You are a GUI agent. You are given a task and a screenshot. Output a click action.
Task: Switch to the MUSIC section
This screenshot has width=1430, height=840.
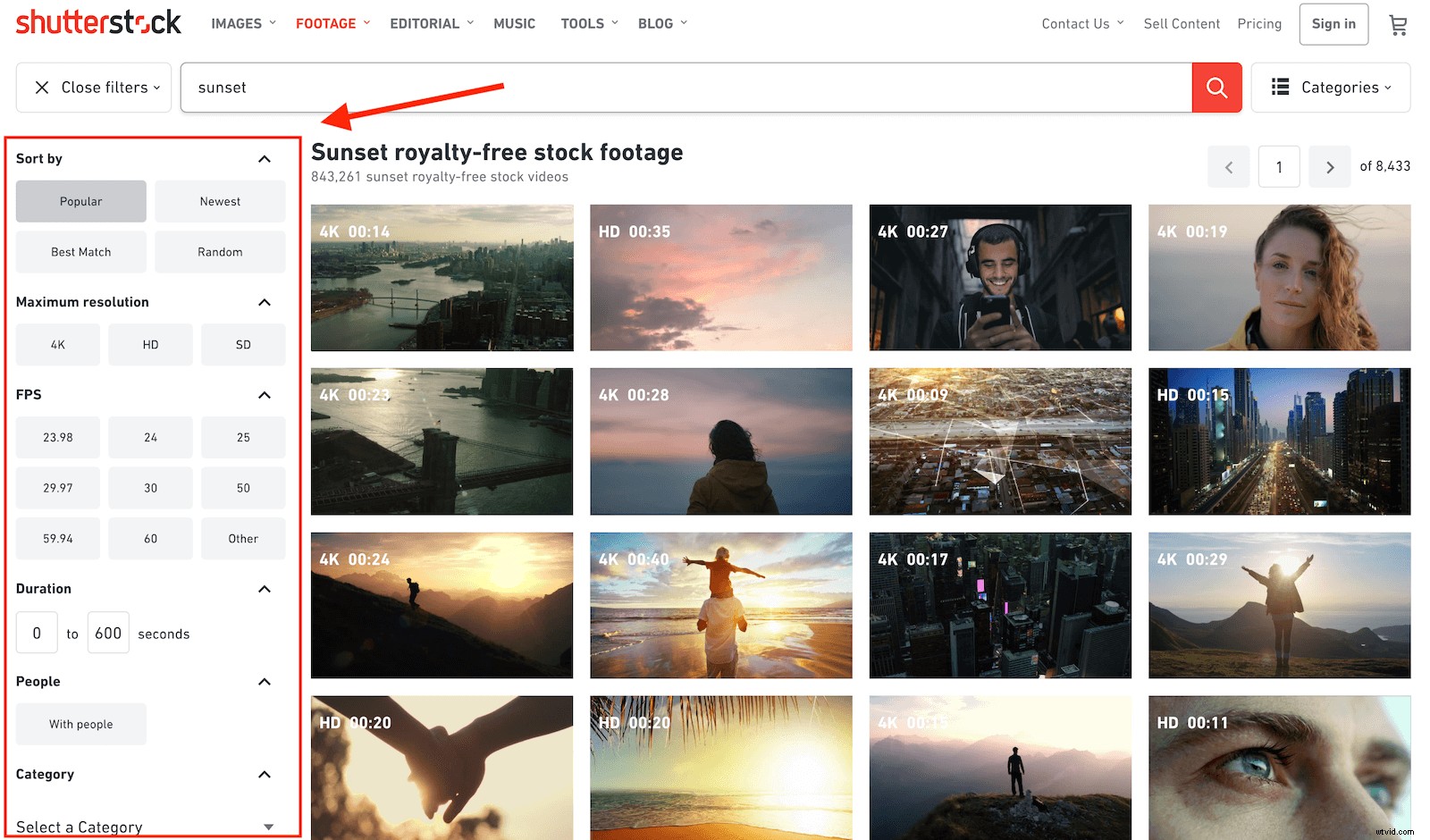(x=514, y=23)
